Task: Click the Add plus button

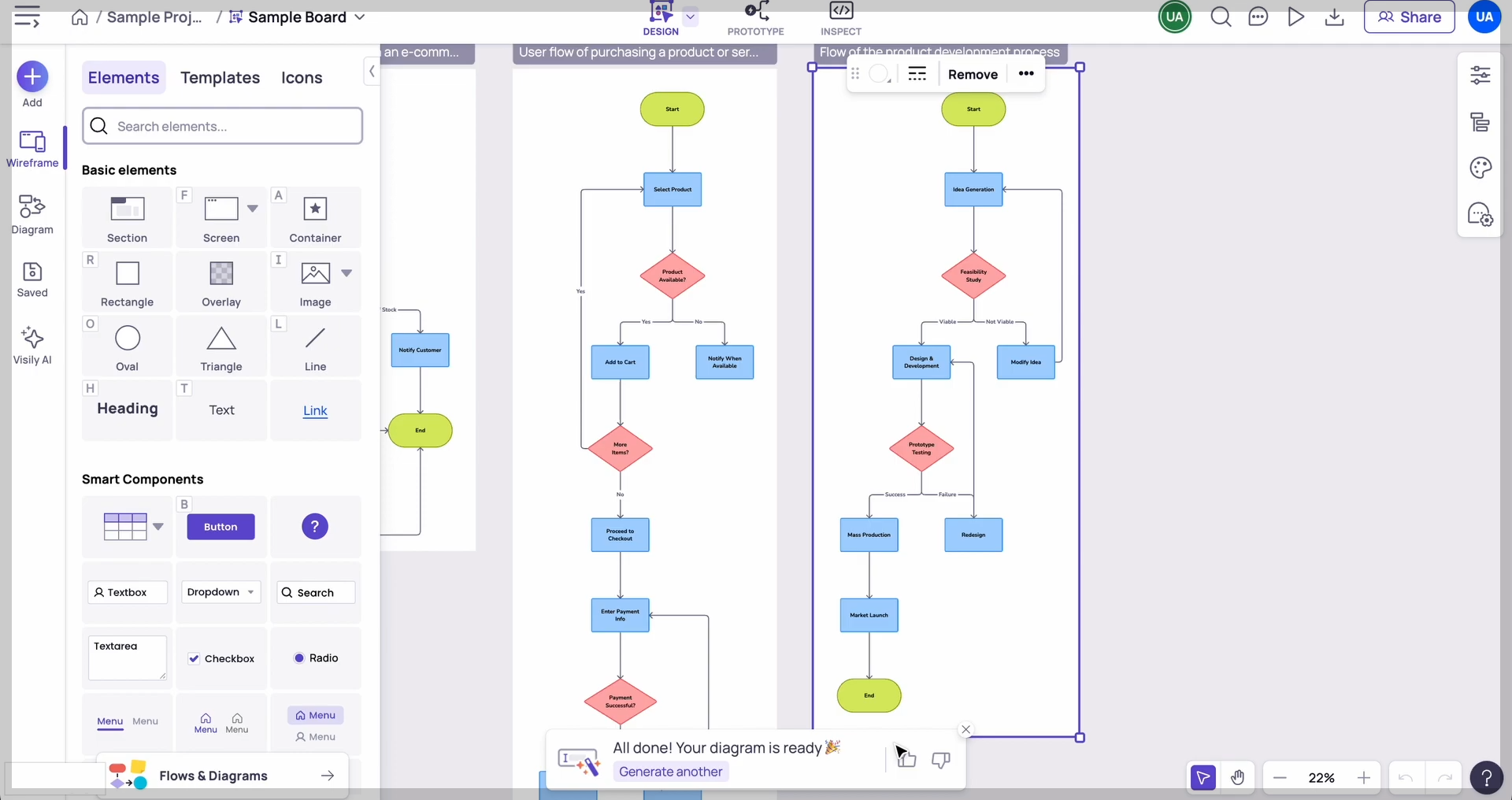Action: [x=32, y=76]
